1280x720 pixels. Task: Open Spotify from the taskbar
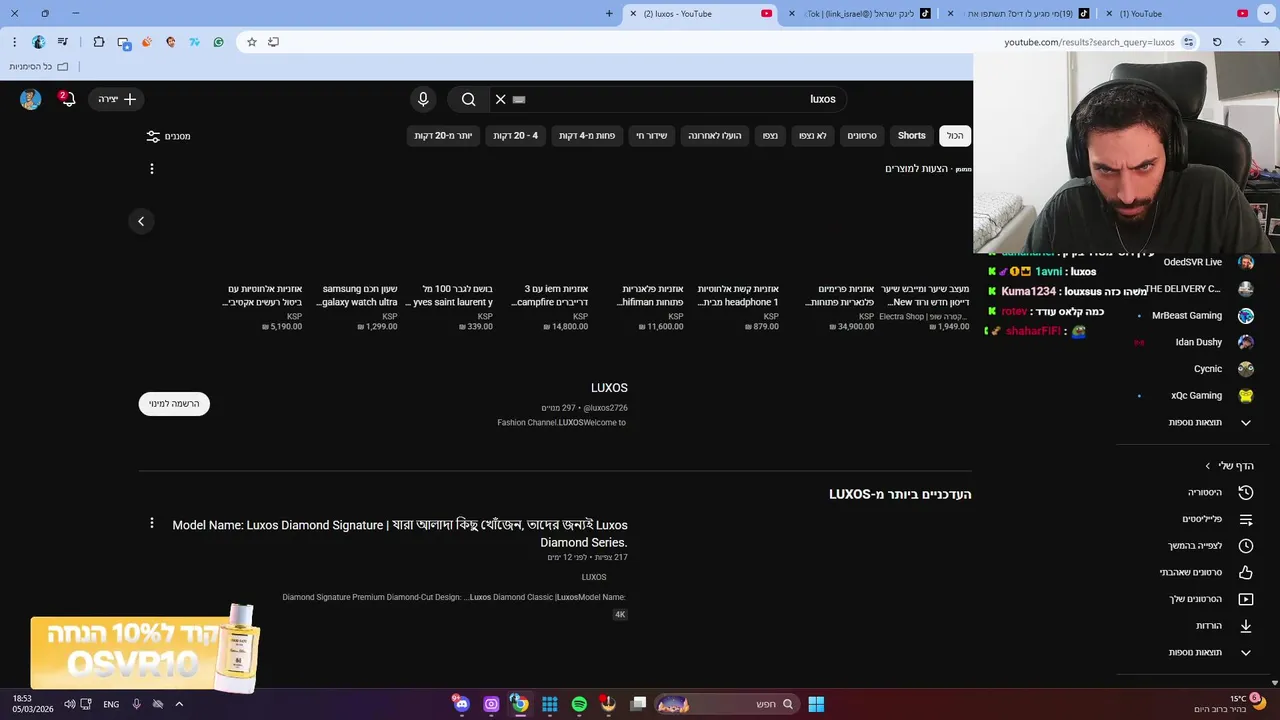(579, 704)
